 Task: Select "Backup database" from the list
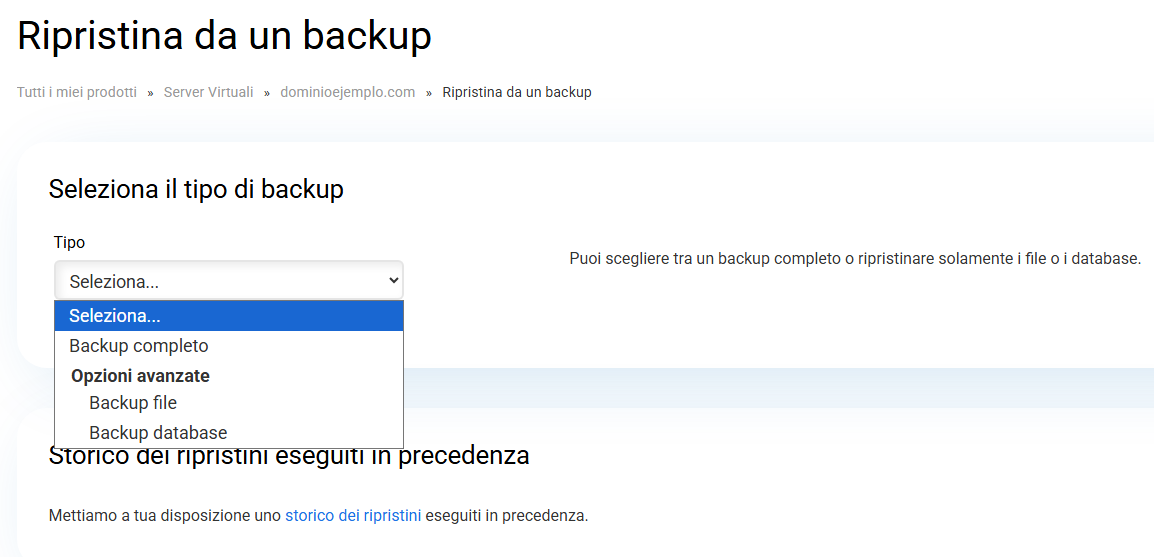[158, 433]
